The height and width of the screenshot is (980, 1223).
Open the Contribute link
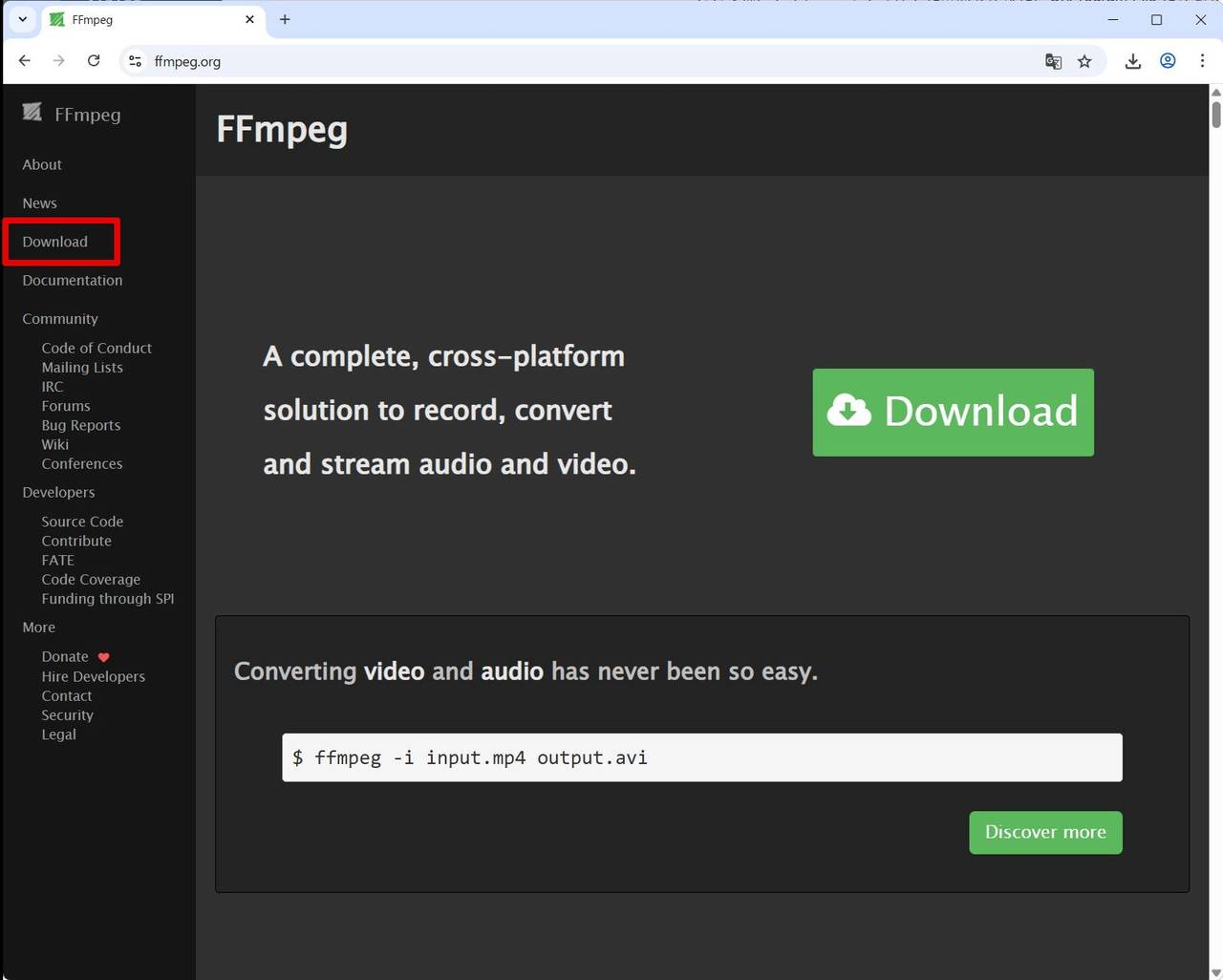pyautogui.click(x=76, y=541)
